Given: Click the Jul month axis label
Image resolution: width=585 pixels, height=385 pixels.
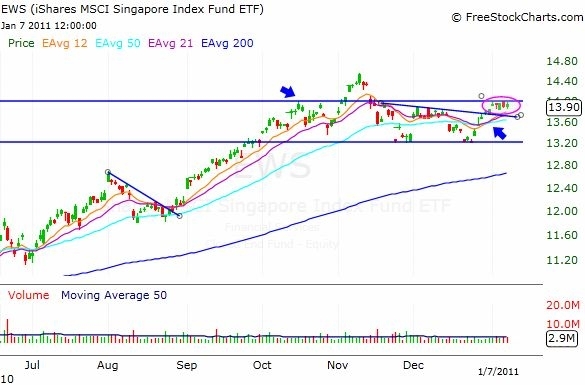Looking at the screenshot, I should pyautogui.click(x=32, y=365).
